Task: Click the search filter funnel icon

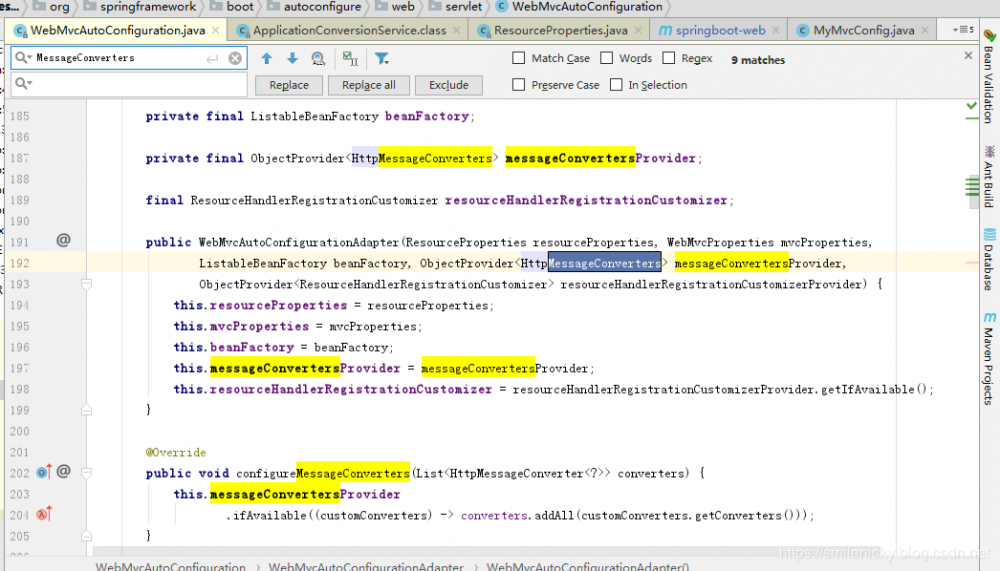Action: [x=381, y=59]
